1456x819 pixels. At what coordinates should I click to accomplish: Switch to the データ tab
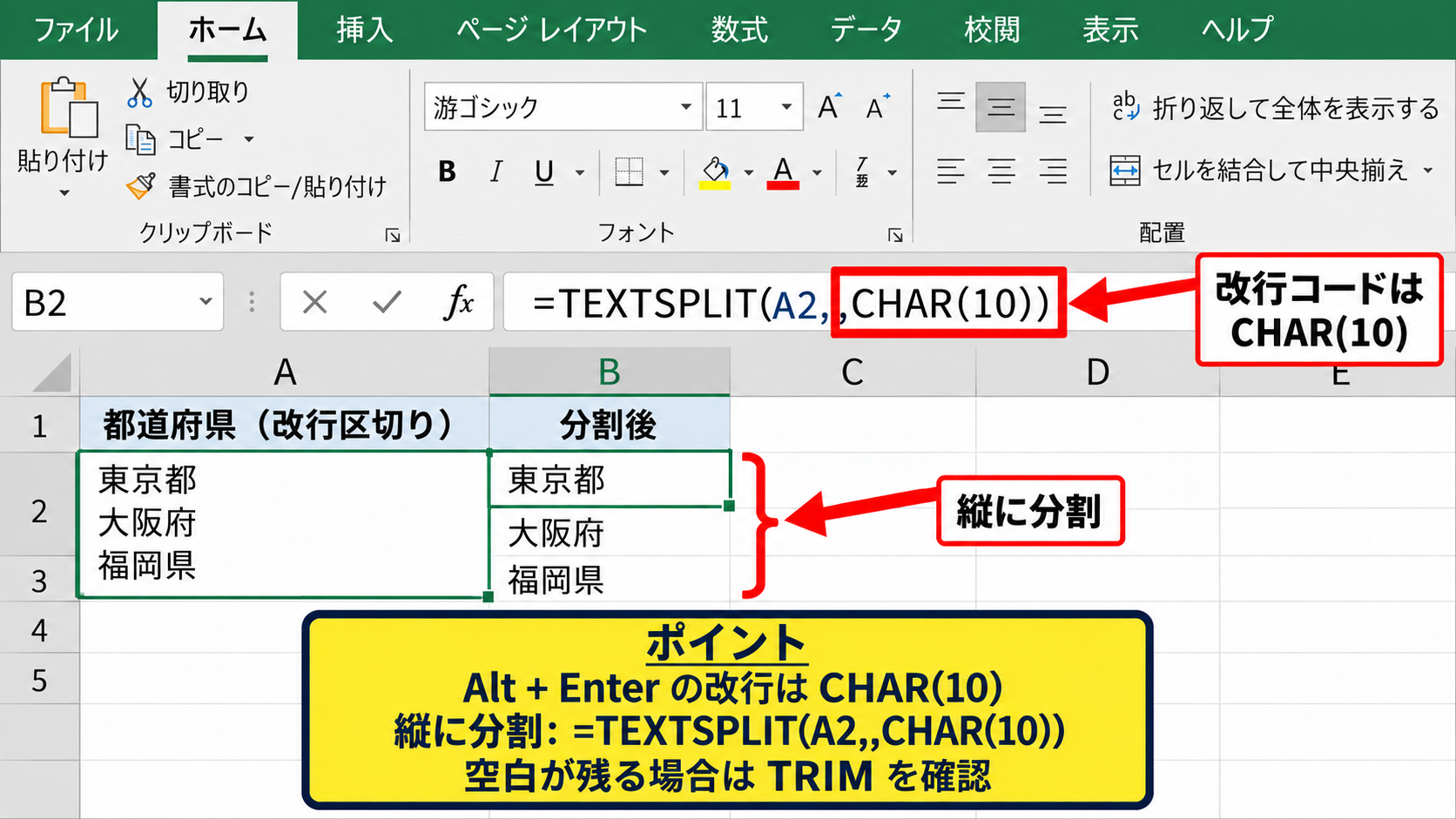[x=866, y=30]
